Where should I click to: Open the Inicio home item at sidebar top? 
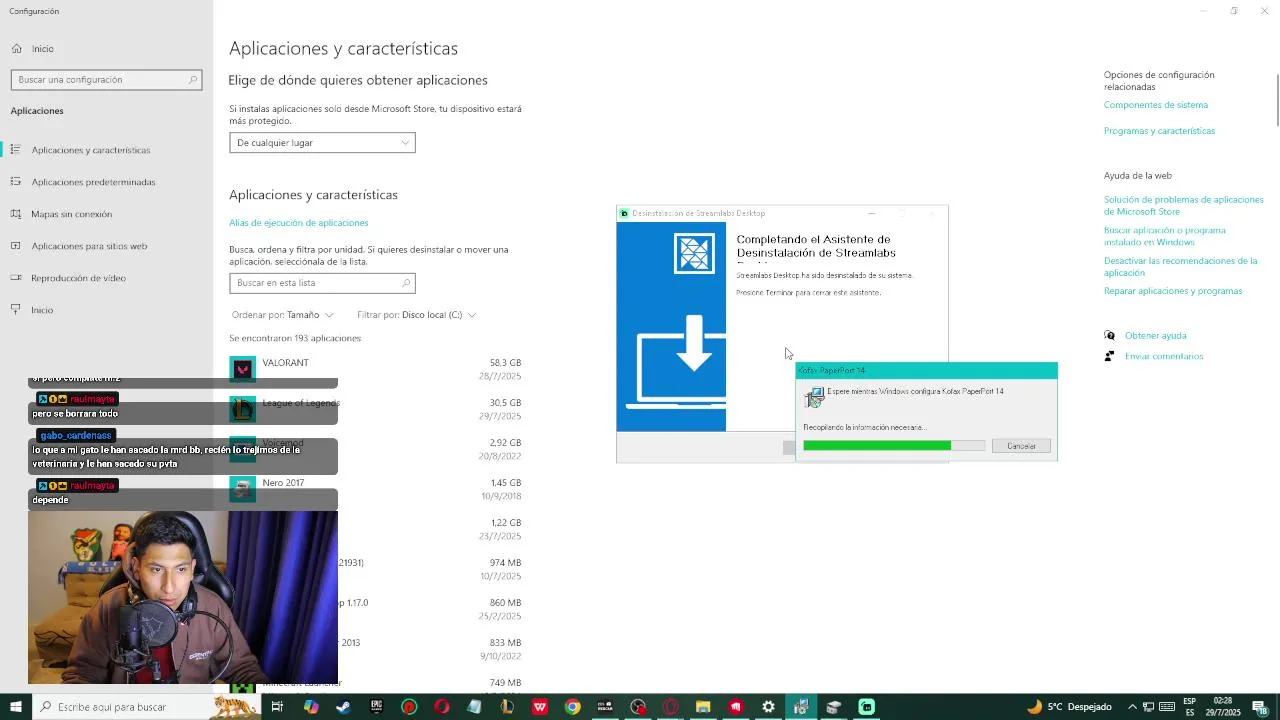[42, 48]
